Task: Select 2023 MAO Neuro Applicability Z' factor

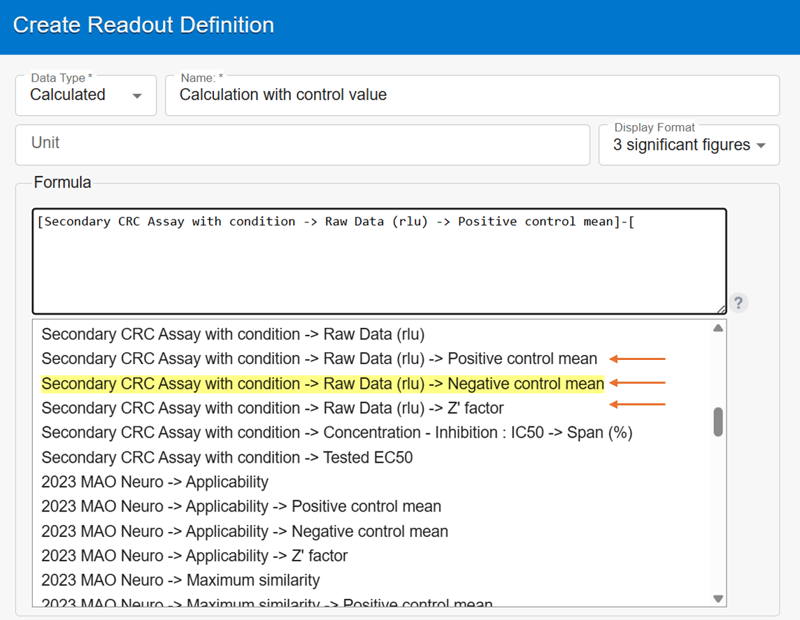Action: [194, 556]
